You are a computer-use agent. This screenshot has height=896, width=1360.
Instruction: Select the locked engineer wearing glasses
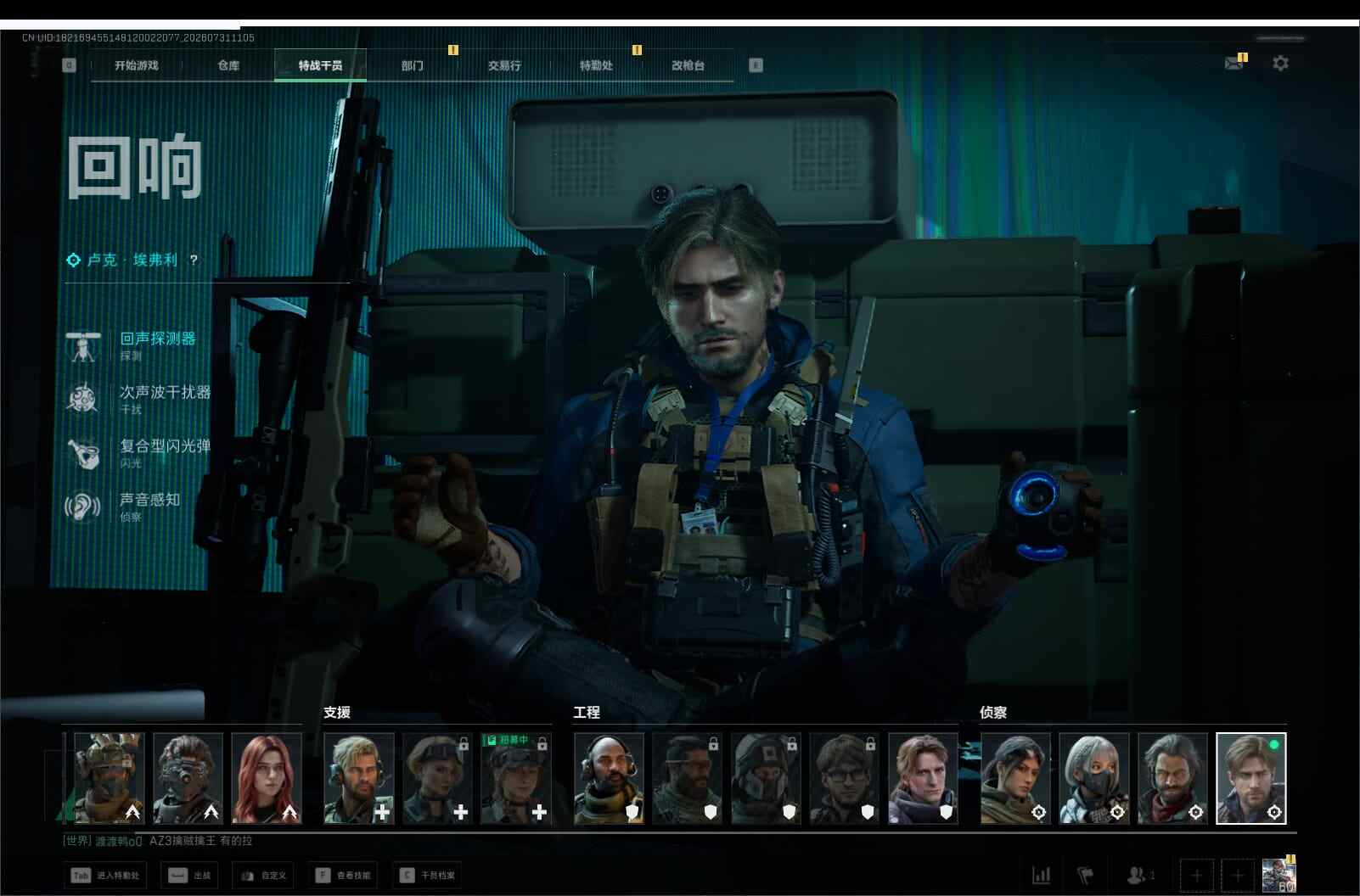pos(845,778)
